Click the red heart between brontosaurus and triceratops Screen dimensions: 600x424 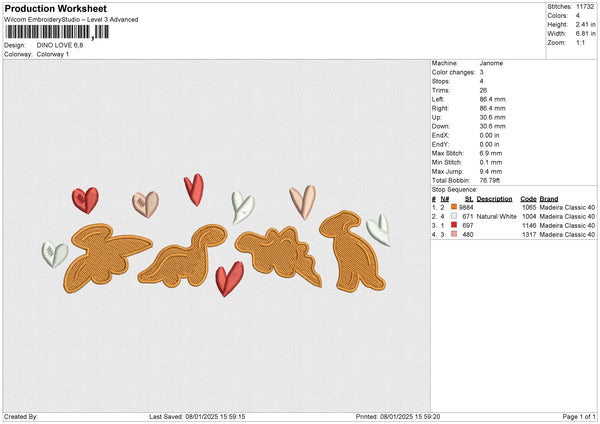tap(229, 279)
